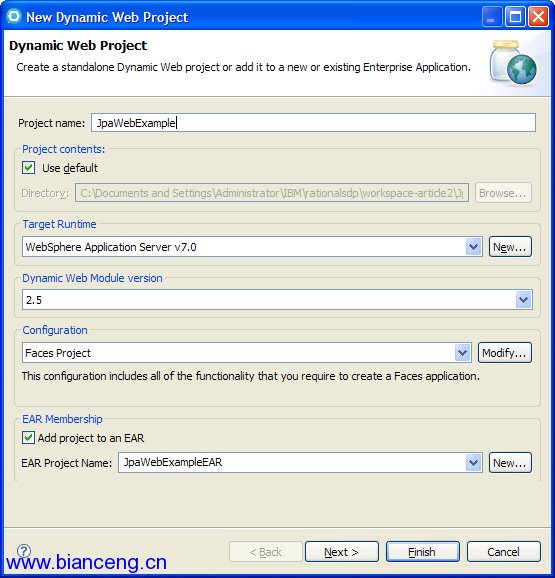Expand Dynamic Web Module version dropdown
The height and width of the screenshot is (578, 555).
click(x=523, y=299)
